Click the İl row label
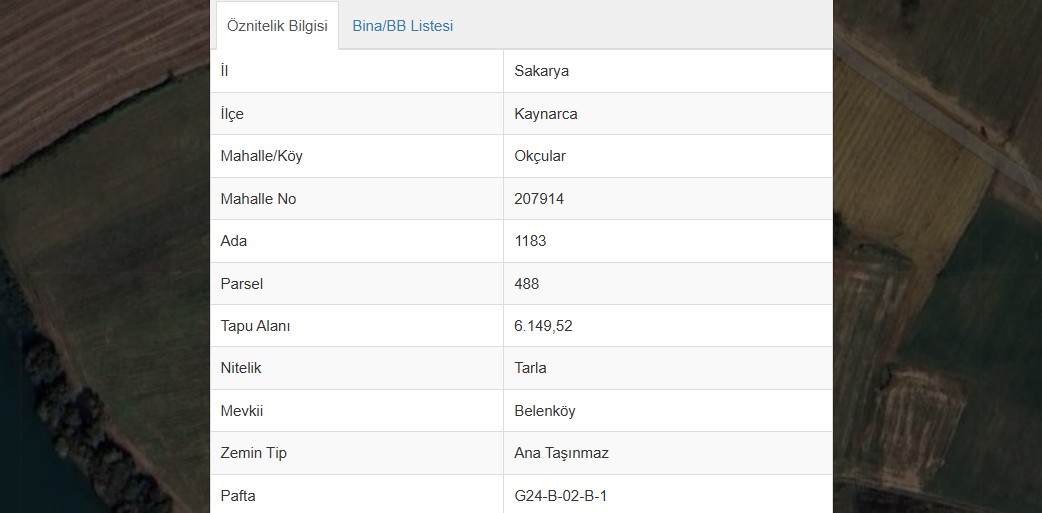Viewport: 1042px width, 513px height. [224, 71]
